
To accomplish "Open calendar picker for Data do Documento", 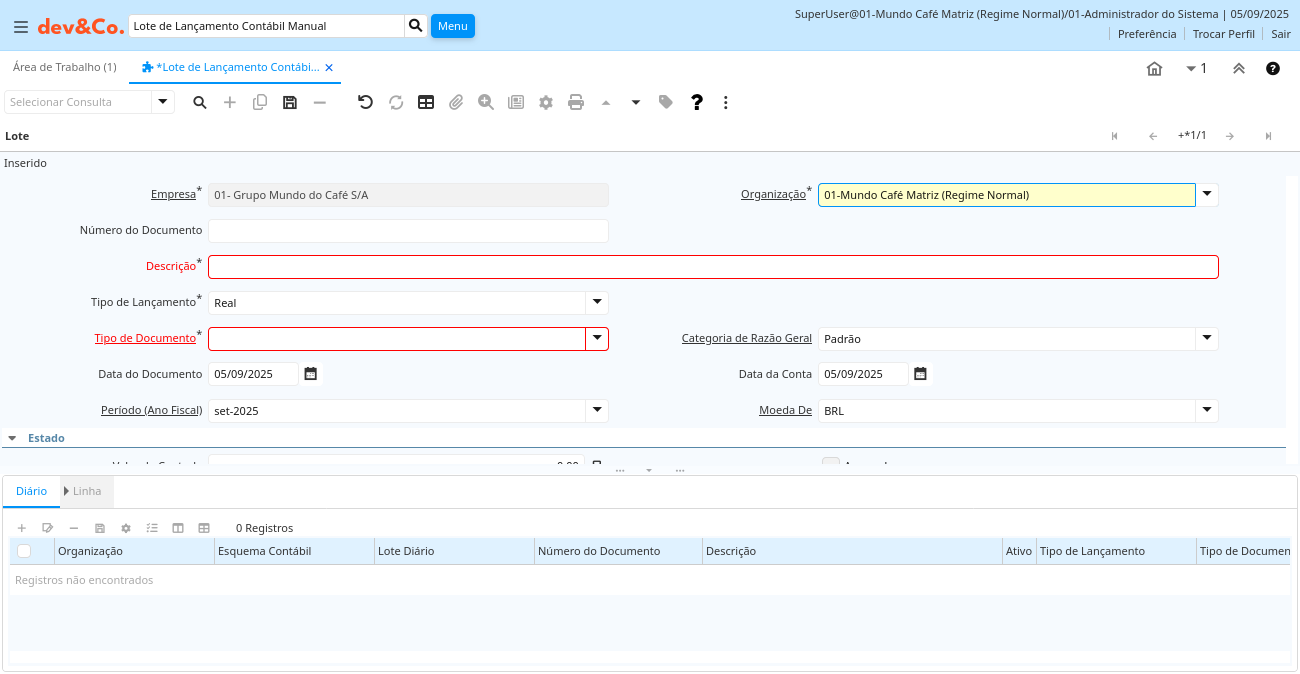I will click(x=311, y=374).
